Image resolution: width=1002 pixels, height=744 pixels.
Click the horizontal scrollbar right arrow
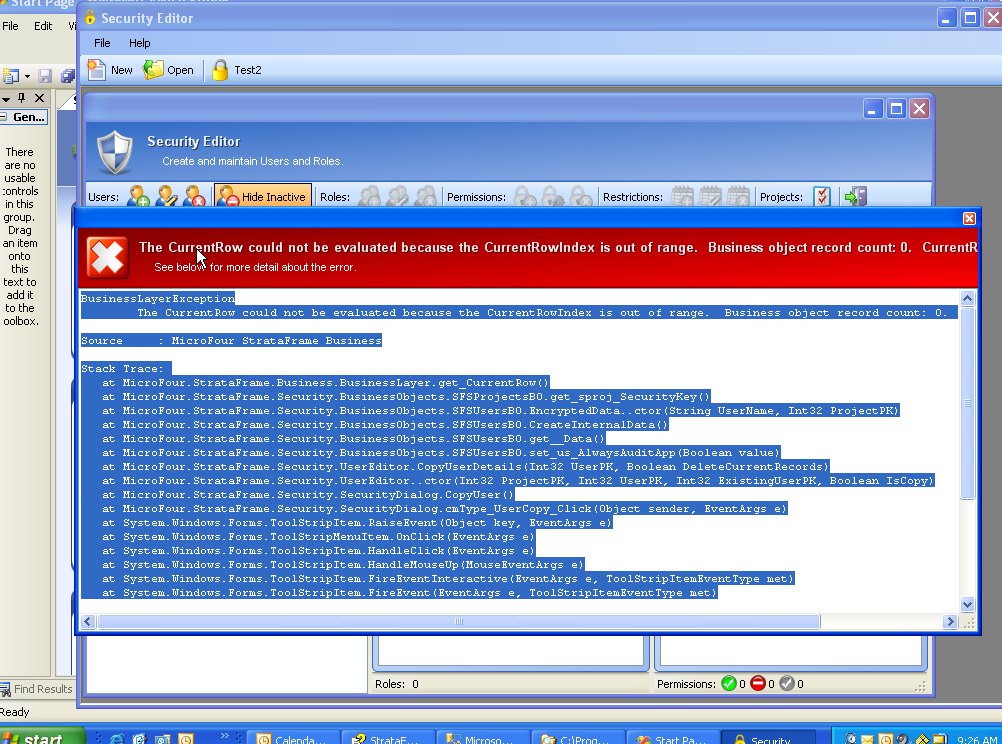point(950,622)
